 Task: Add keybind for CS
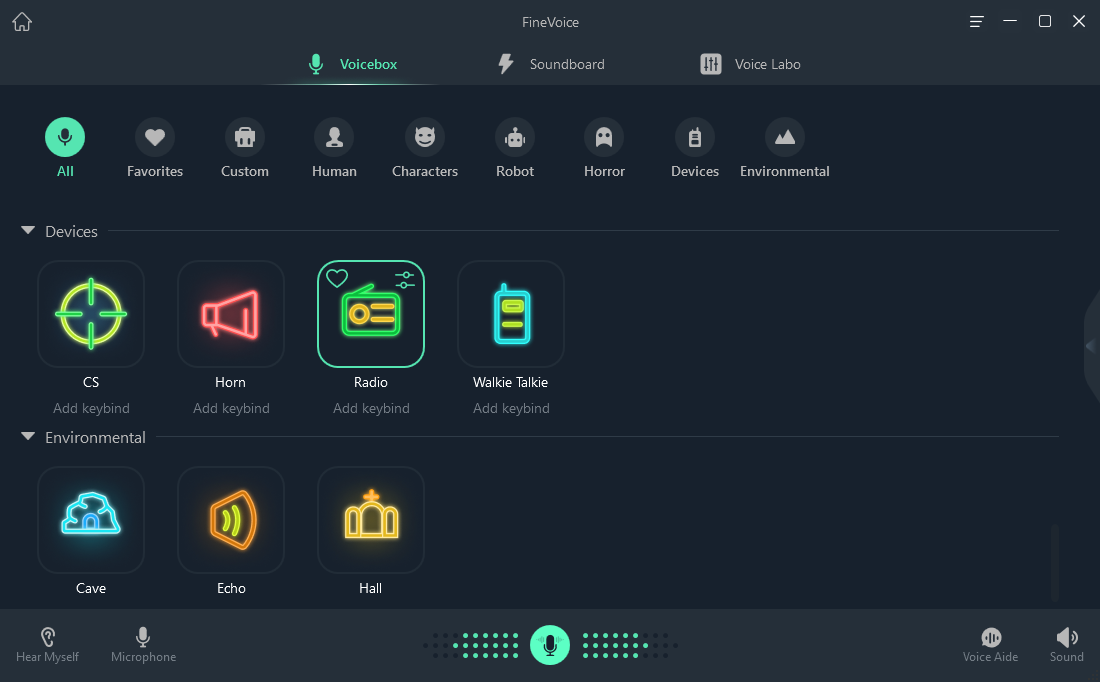pos(91,408)
